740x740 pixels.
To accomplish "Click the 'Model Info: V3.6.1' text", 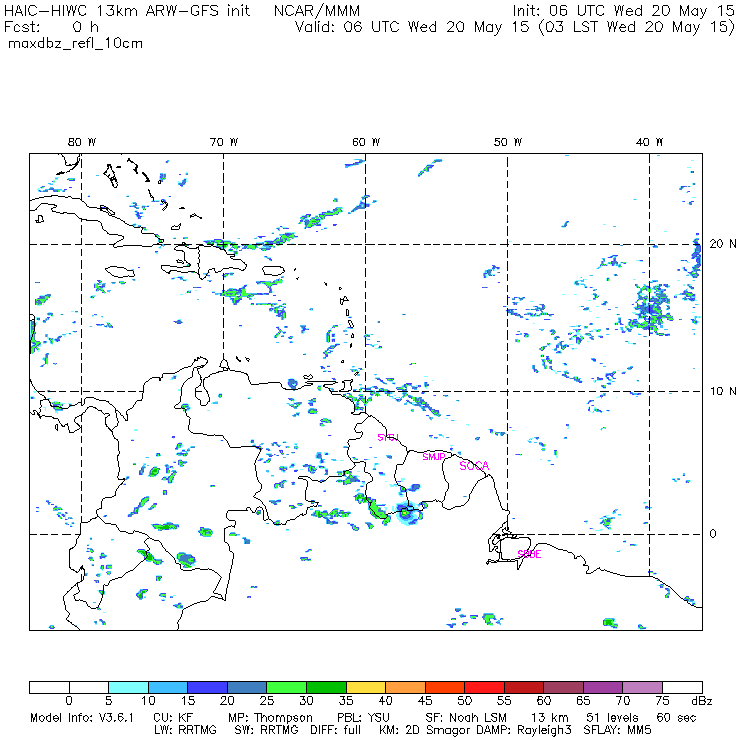I will pyautogui.click(x=82, y=718).
